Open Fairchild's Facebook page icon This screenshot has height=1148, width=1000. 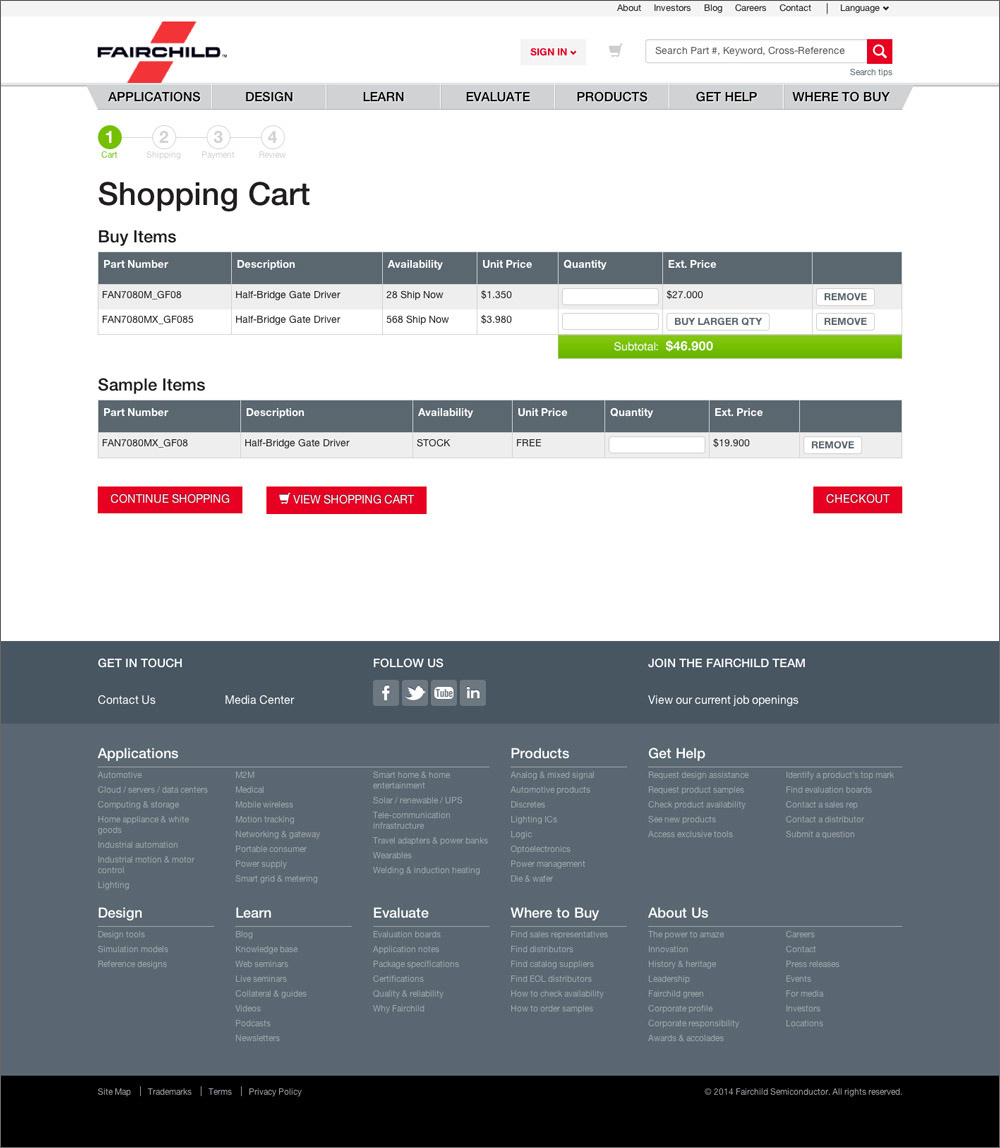coord(386,693)
